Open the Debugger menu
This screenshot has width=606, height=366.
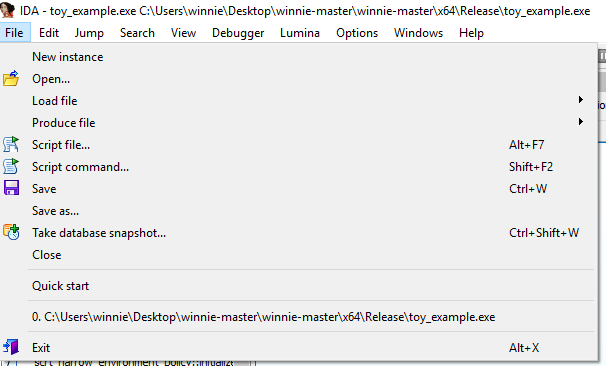coord(238,33)
